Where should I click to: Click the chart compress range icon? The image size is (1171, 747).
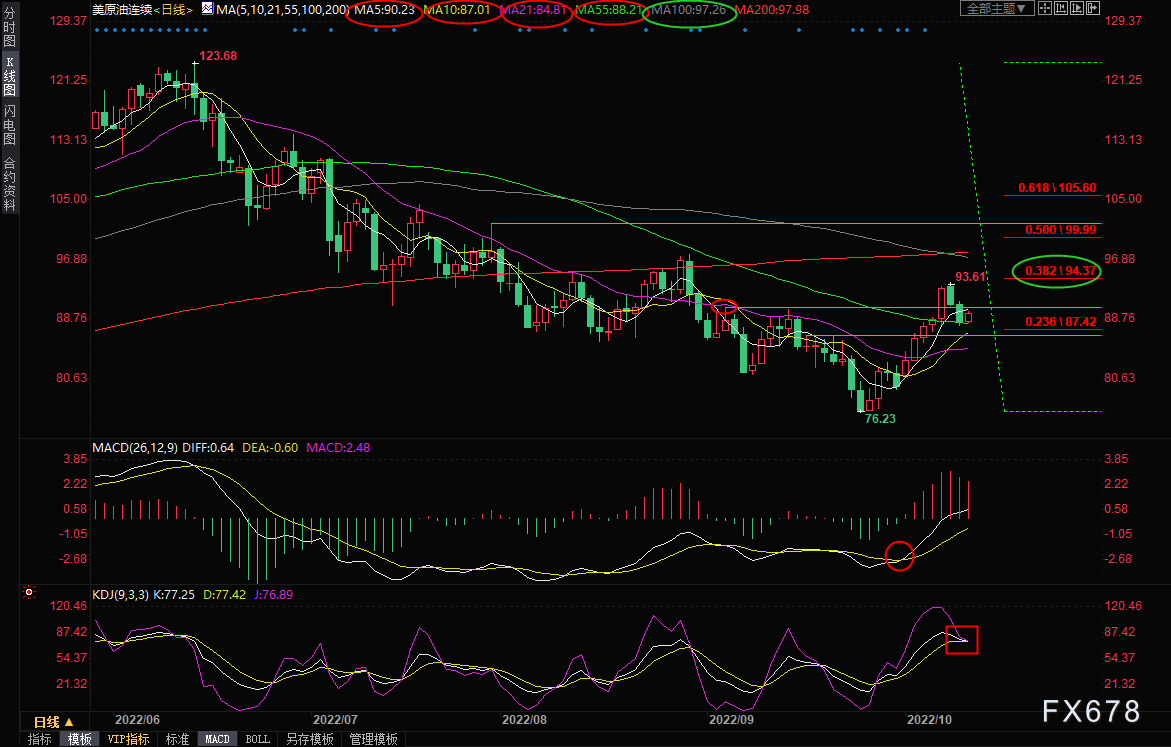coord(1060,8)
